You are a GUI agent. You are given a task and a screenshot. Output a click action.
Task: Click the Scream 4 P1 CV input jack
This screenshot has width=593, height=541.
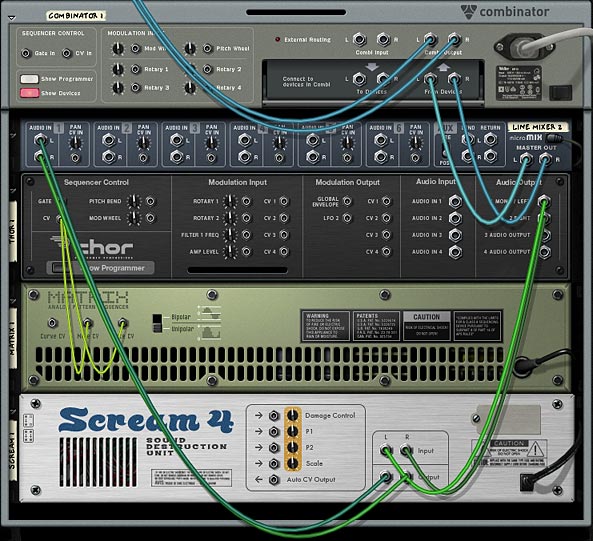click(x=274, y=431)
